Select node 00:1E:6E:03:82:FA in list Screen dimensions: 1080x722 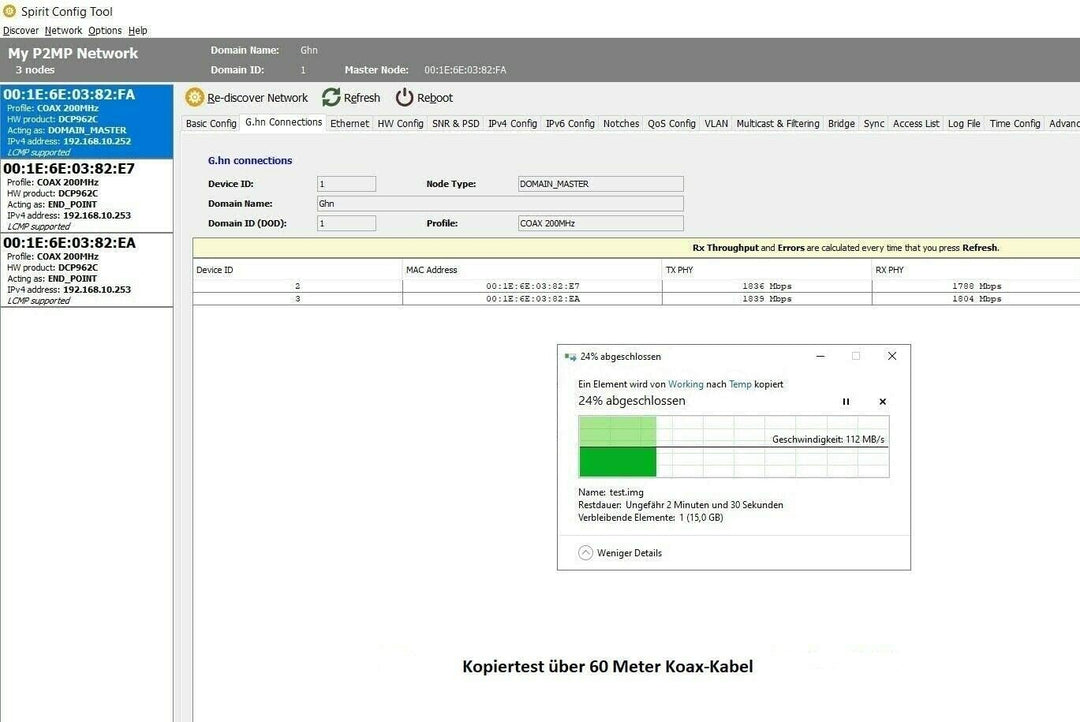[x=86, y=121]
